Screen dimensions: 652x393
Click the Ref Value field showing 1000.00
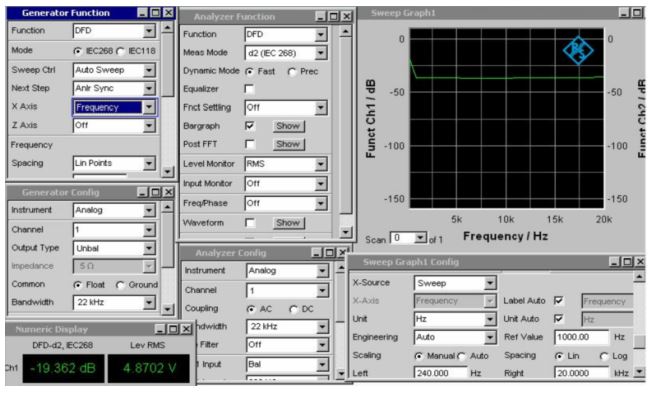(581, 337)
